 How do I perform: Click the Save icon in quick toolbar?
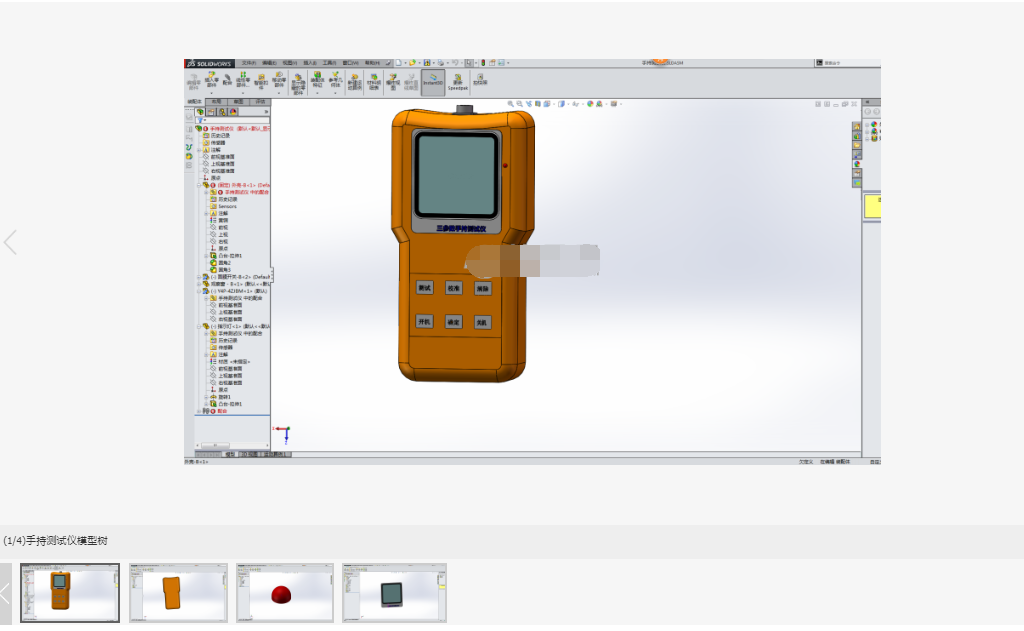(x=426, y=63)
